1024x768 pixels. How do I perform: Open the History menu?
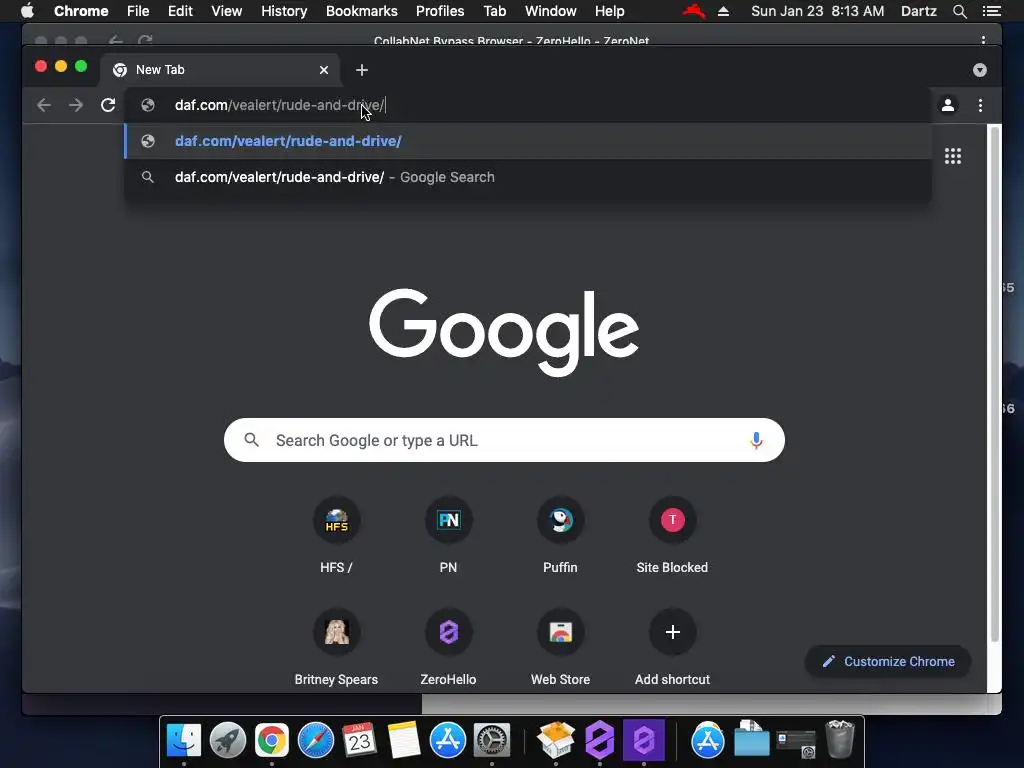coord(284,11)
